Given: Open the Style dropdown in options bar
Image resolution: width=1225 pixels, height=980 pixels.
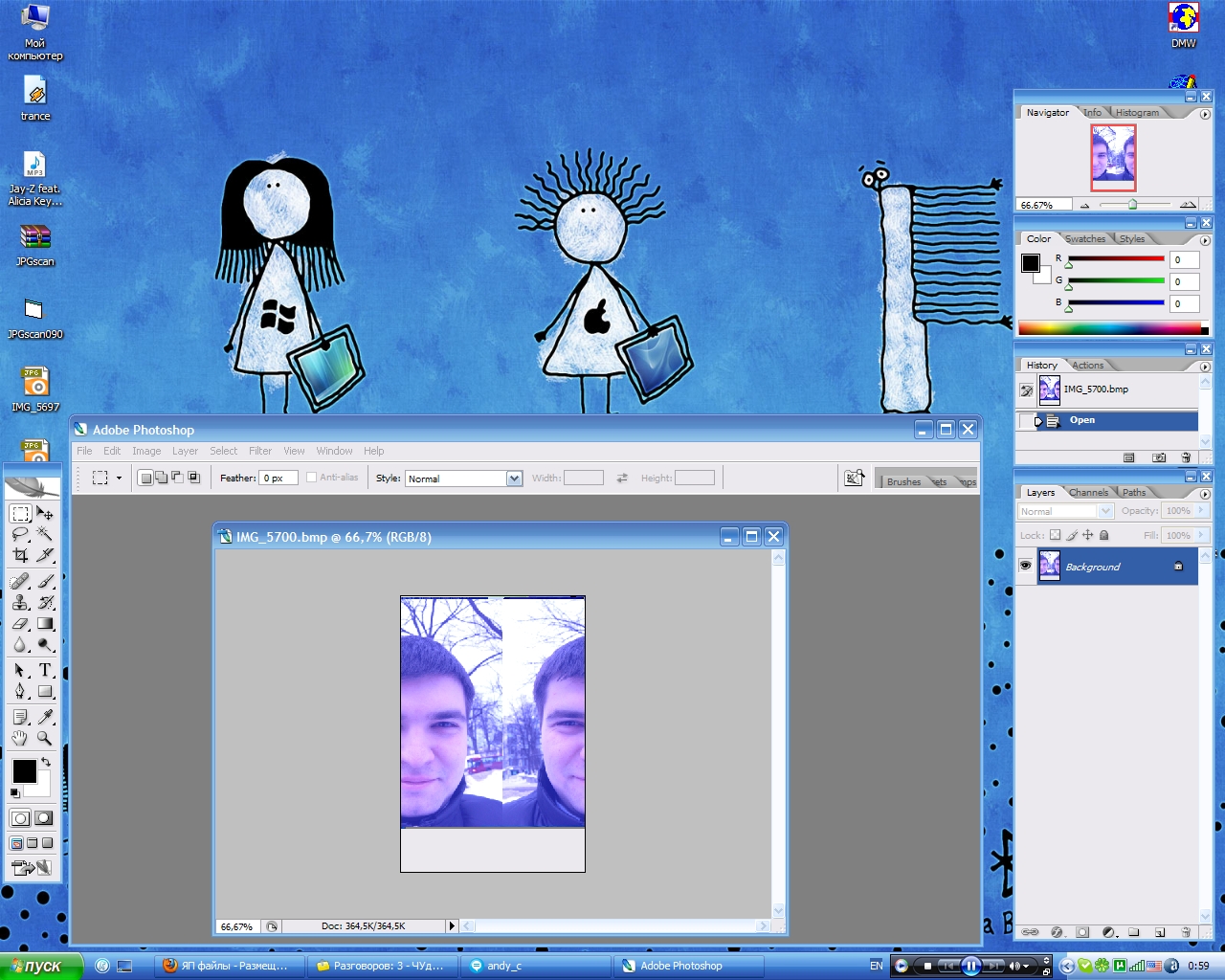Looking at the screenshot, I should click(x=514, y=479).
